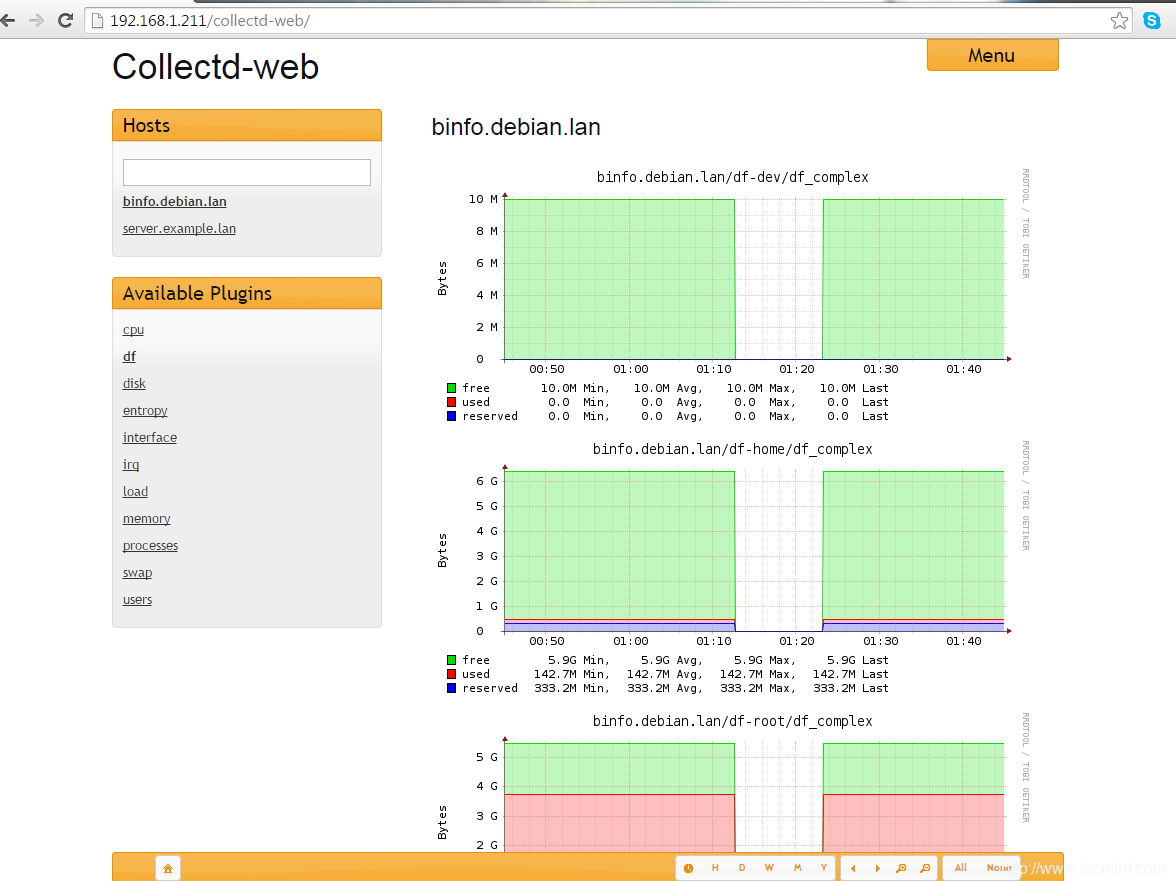Shift graphs back with left arrow
1176x881 pixels.
tap(853, 868)
